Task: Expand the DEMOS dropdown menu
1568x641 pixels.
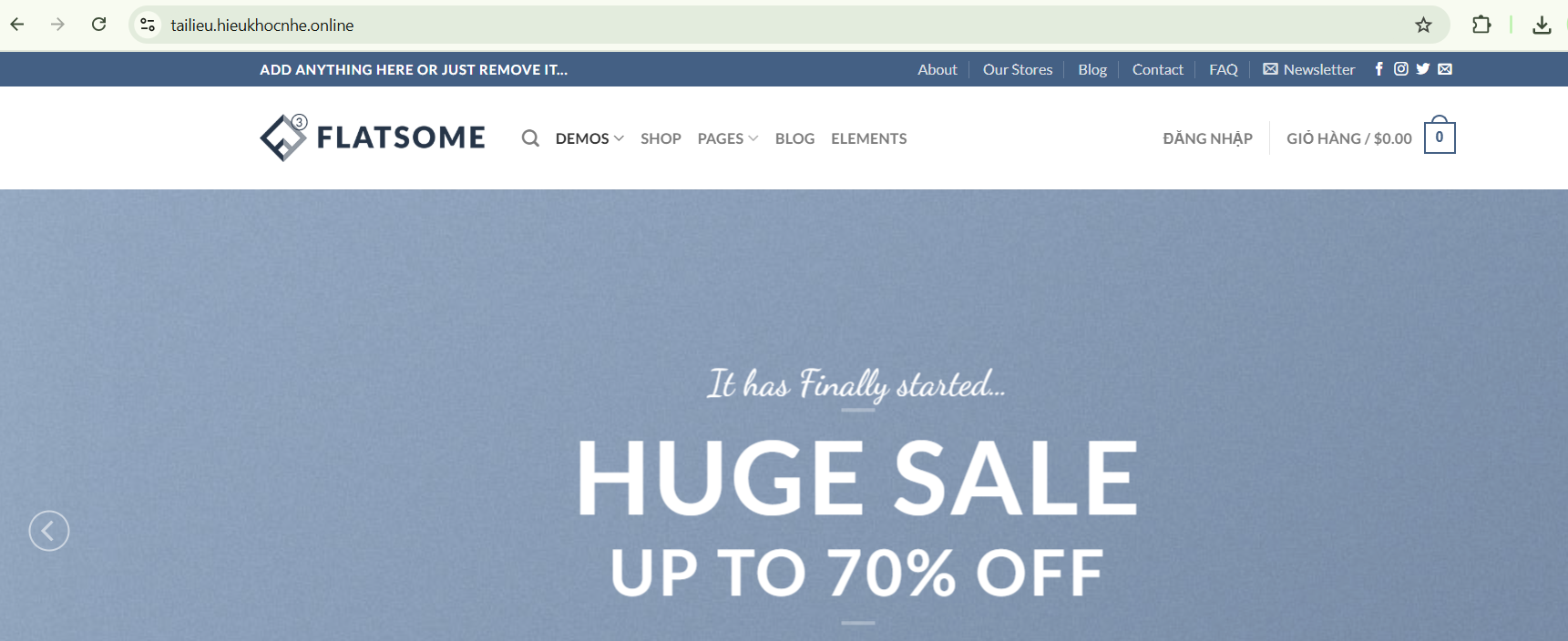Action: (x=589, y=138)
